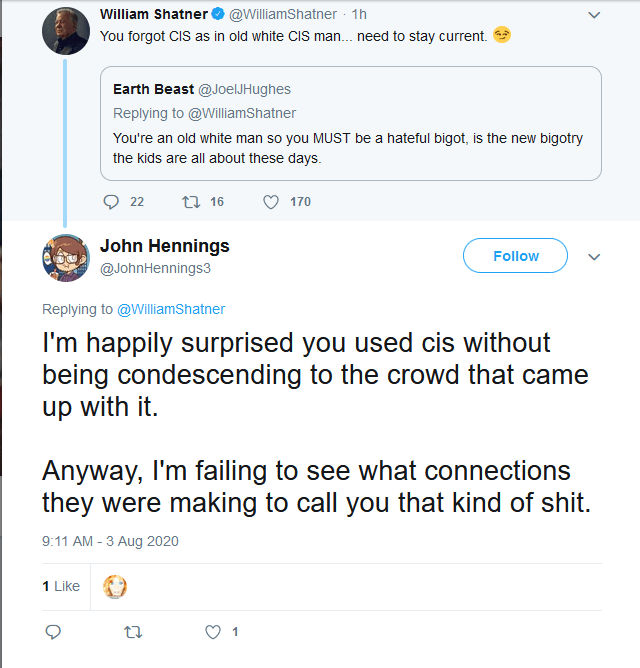The width and height of the screenshot is (640, 668).
Task: Like William Shatner's tweet with 170 likes
Action: pos(270,201)
